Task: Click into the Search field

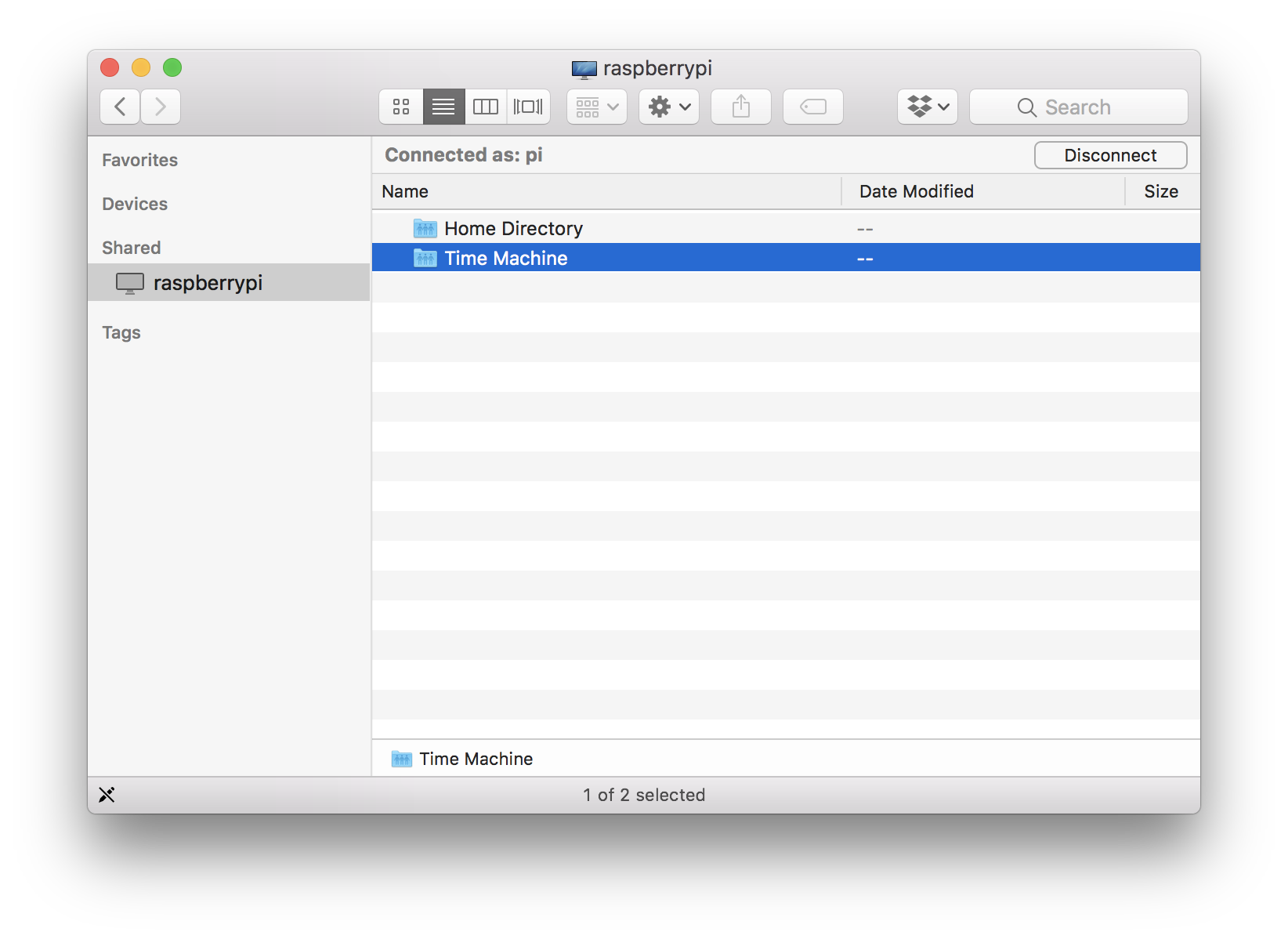Action: (x=1079, y=107)
